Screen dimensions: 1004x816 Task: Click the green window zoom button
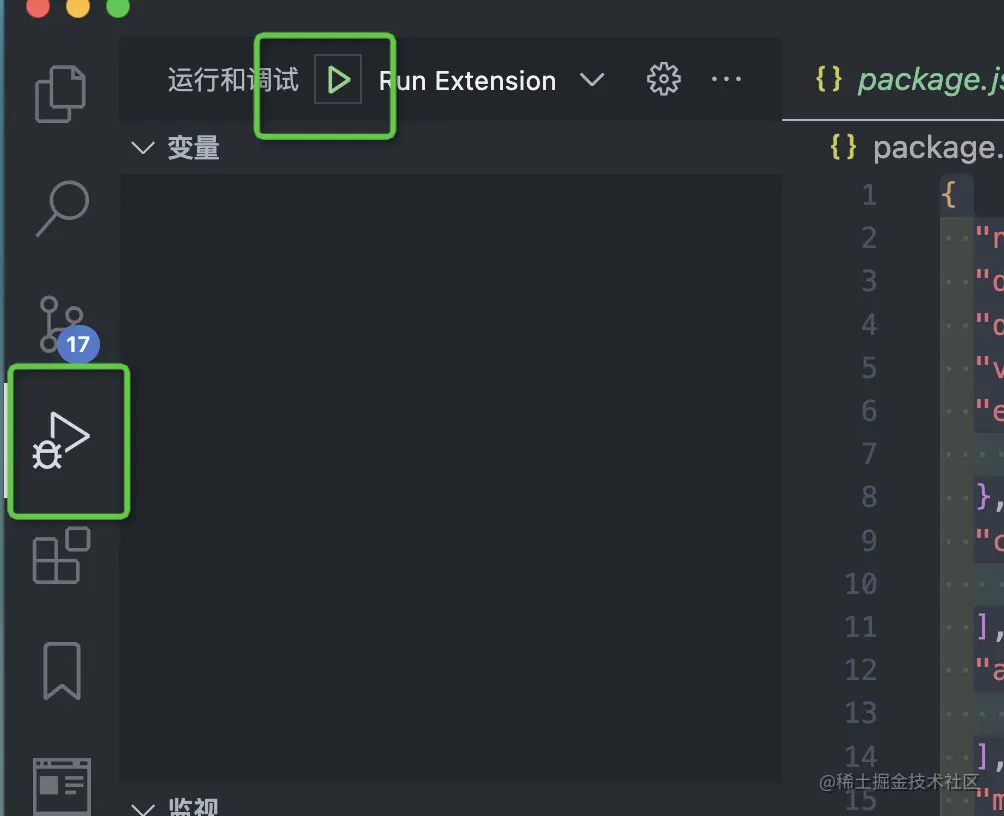pos(118,7)
